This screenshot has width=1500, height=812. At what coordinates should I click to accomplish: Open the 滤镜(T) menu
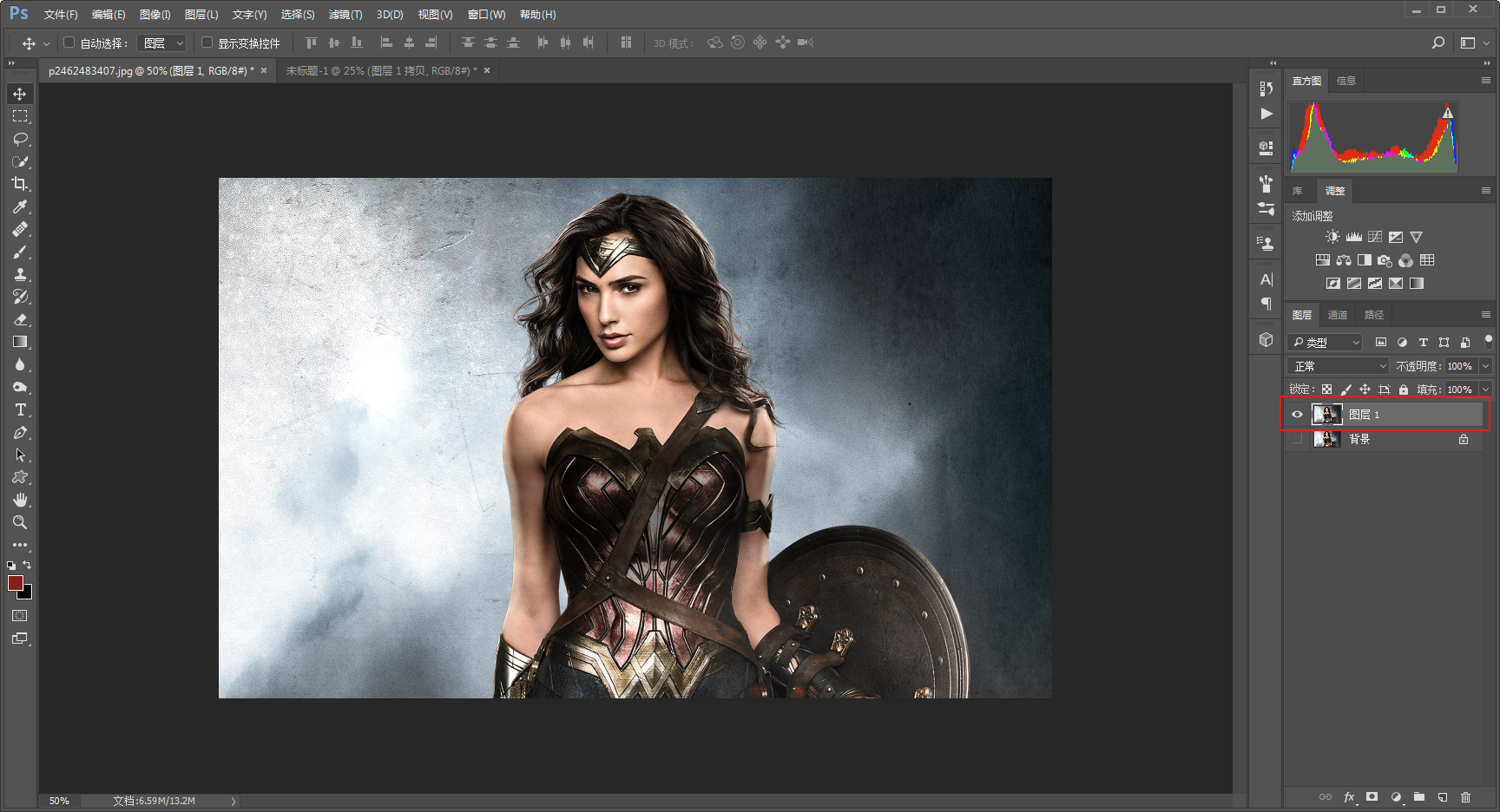point(345,15)
